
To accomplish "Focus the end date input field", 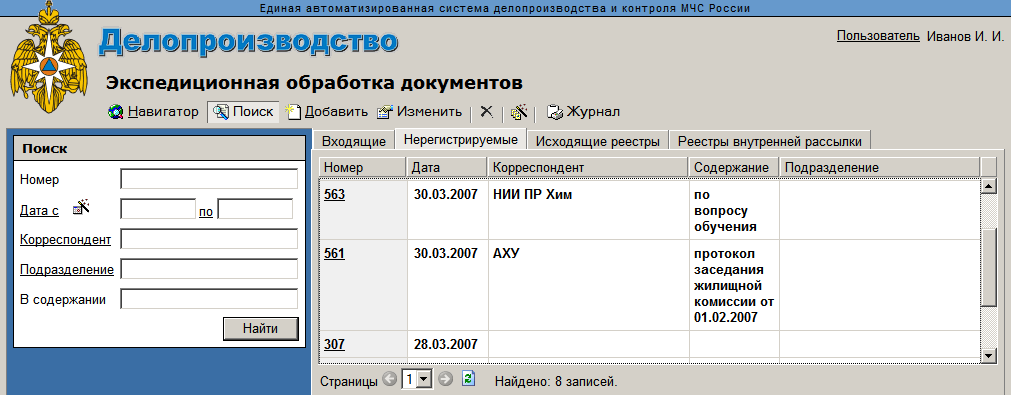I will click(x=255, y=209).
